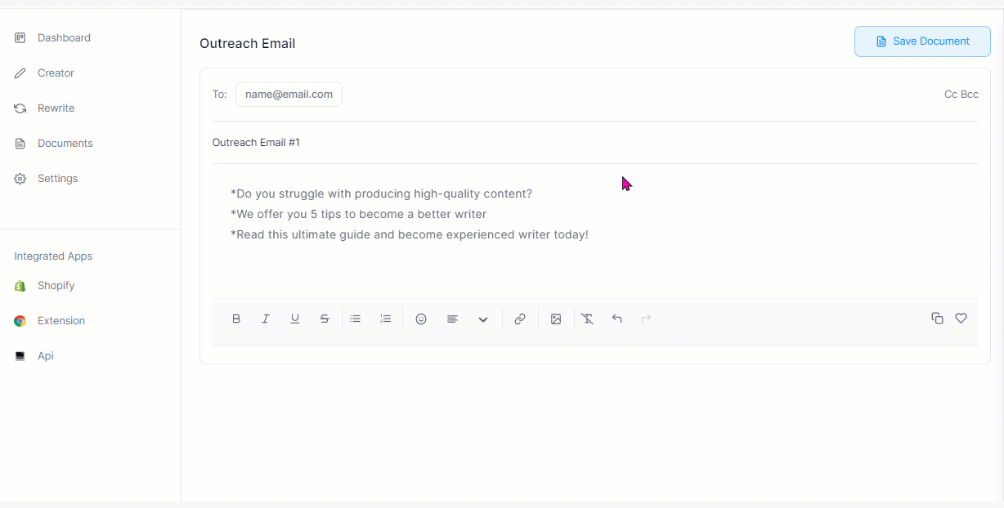1004x508 pixels.
Task: Go to Documents in the sidebar
Action: (65, 143)
